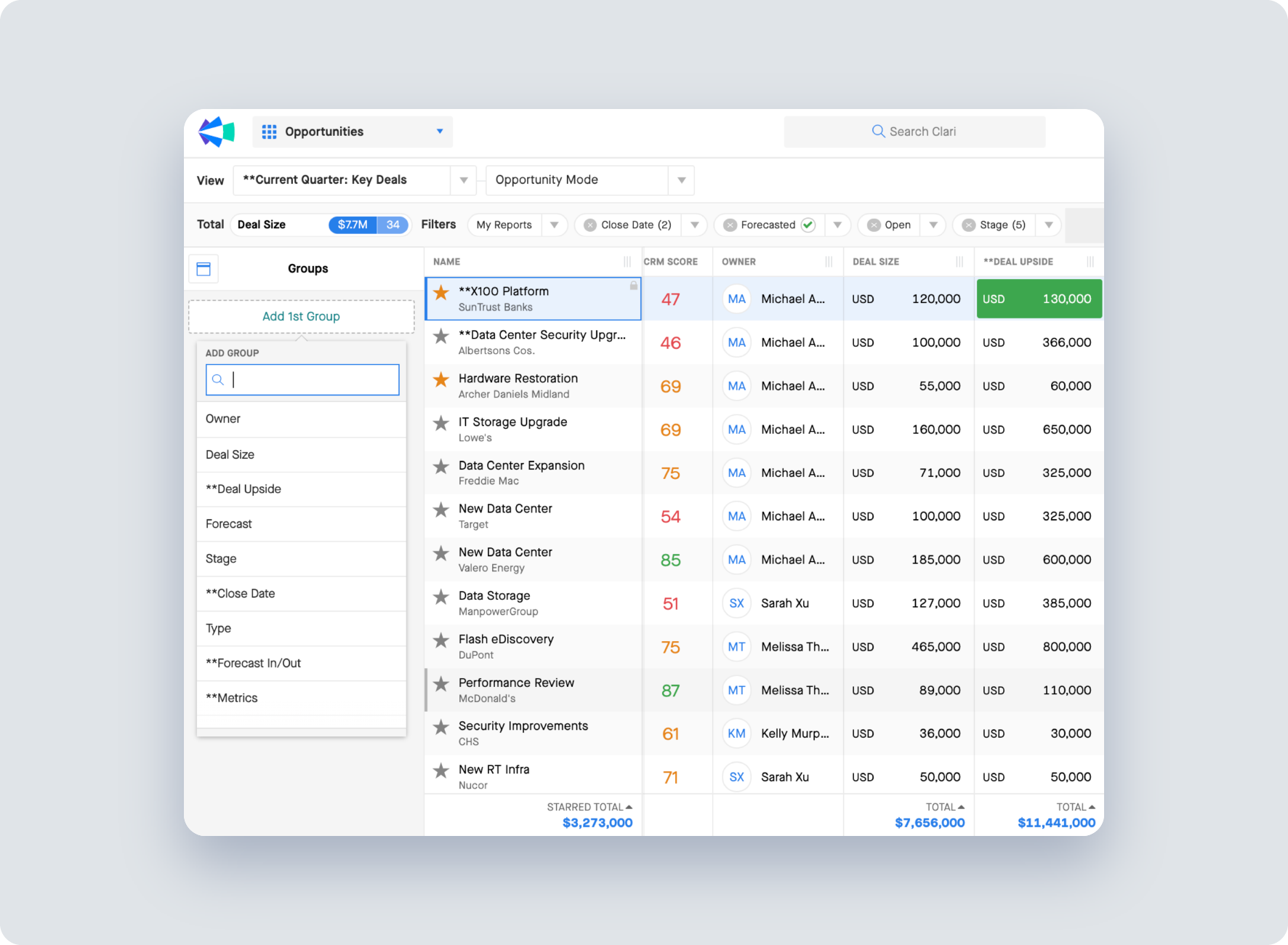Open the Close Date filter dropdown arrow
Screen dimensions: 1288x945
pyautogui.click(x=695, y=225)
